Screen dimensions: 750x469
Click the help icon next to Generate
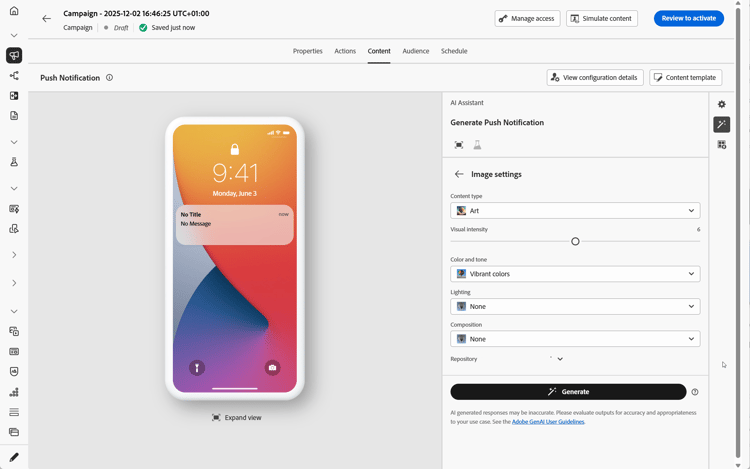695,392
